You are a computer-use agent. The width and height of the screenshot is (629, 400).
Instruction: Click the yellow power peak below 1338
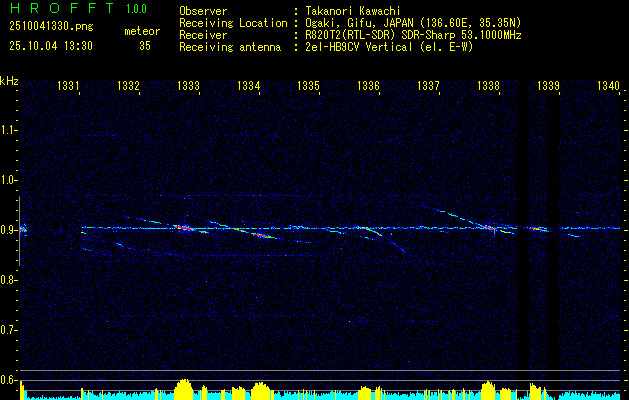click(488, 390)
